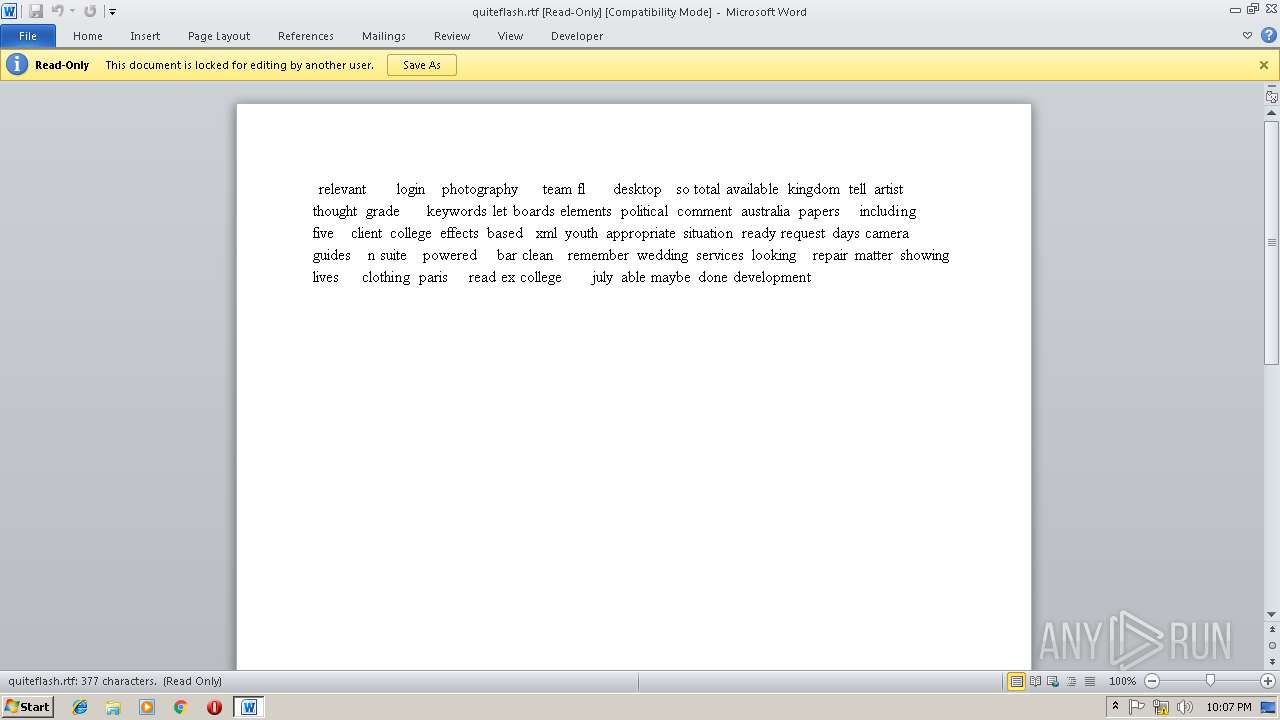Click the word "clothing" in the document
This screenshot has width=1280, height=720.
(x=386, y=277)
